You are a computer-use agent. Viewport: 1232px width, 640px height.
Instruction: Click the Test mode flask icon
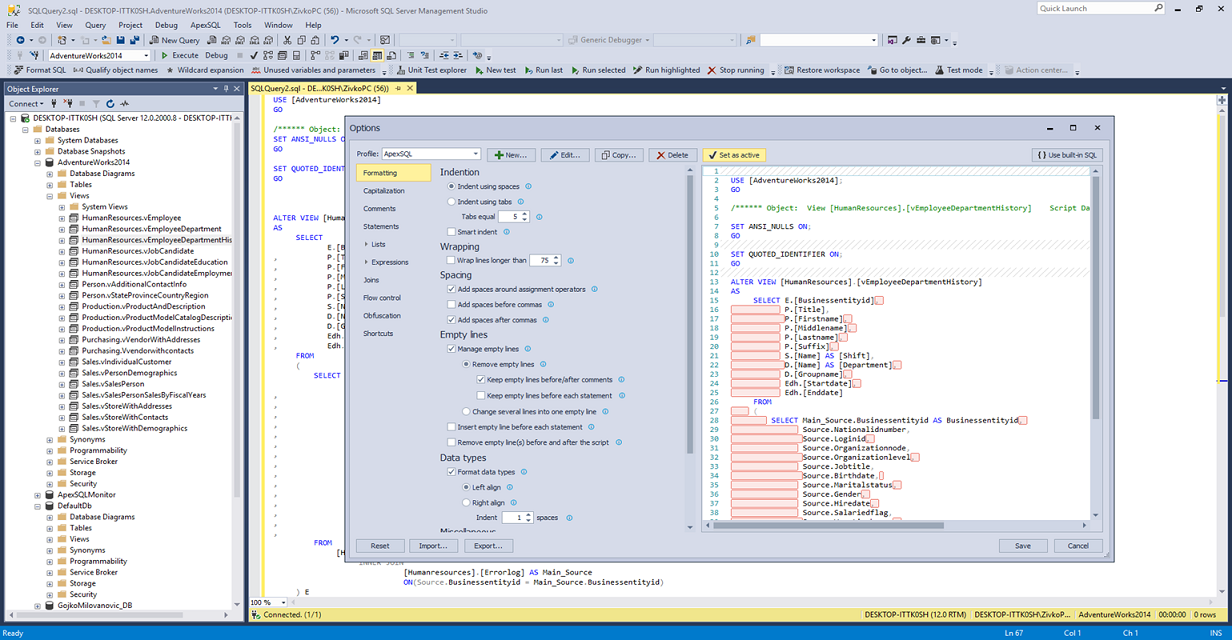[938, 70]
